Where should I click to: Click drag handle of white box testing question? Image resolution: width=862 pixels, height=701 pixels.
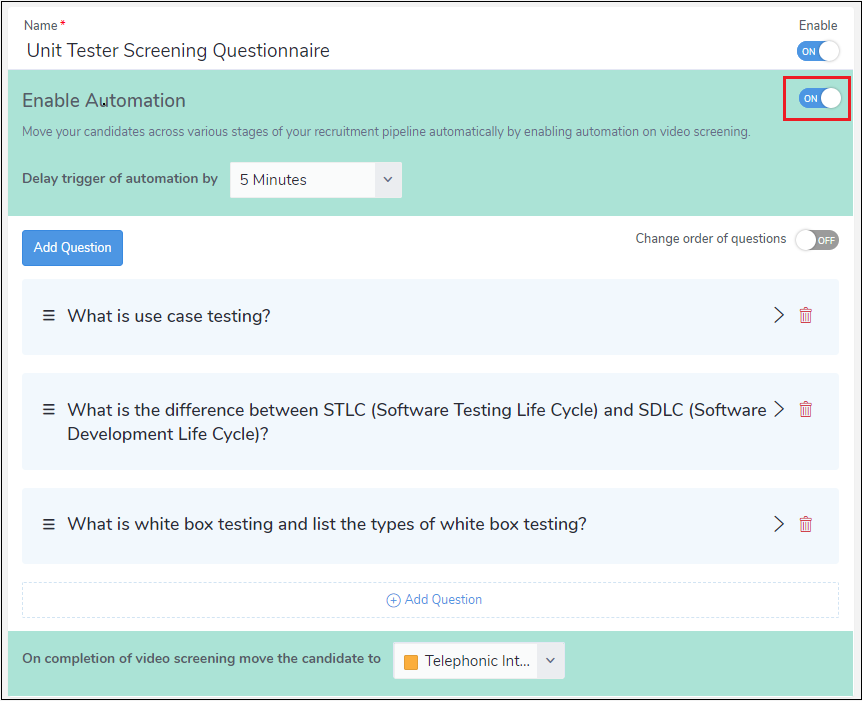48,524
